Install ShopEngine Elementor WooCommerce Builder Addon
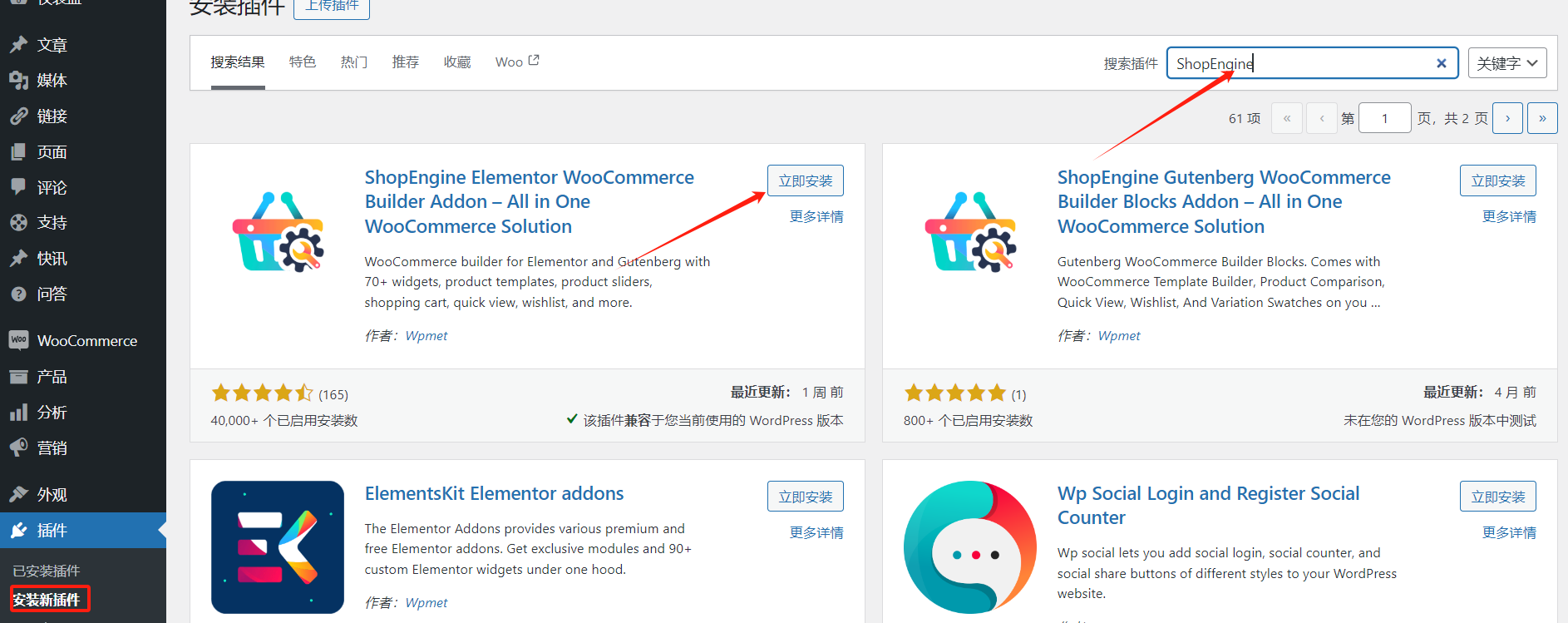The image size is (1568, 623). point(804,180)
